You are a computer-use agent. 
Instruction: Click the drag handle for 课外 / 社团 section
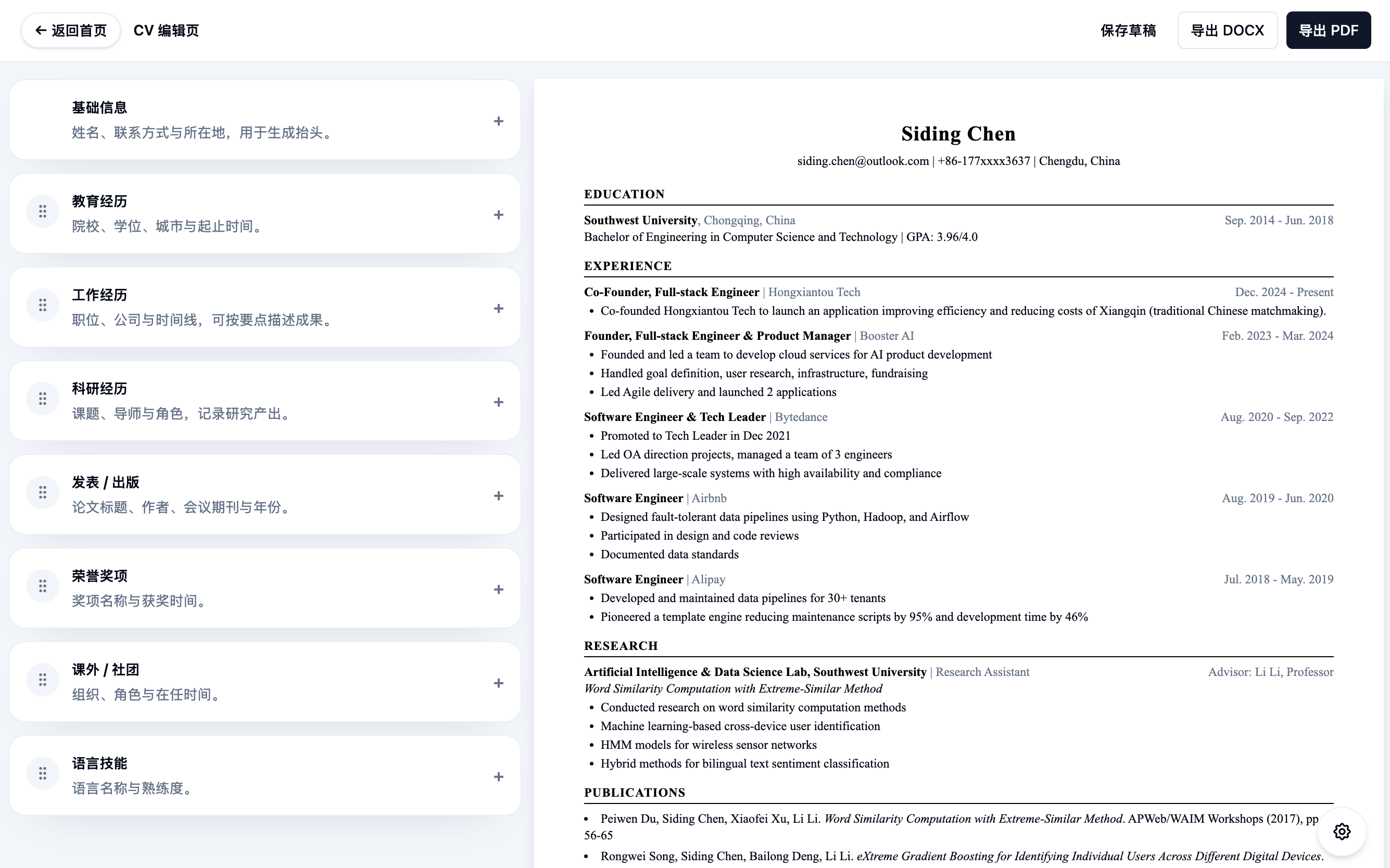coord(43,680)
